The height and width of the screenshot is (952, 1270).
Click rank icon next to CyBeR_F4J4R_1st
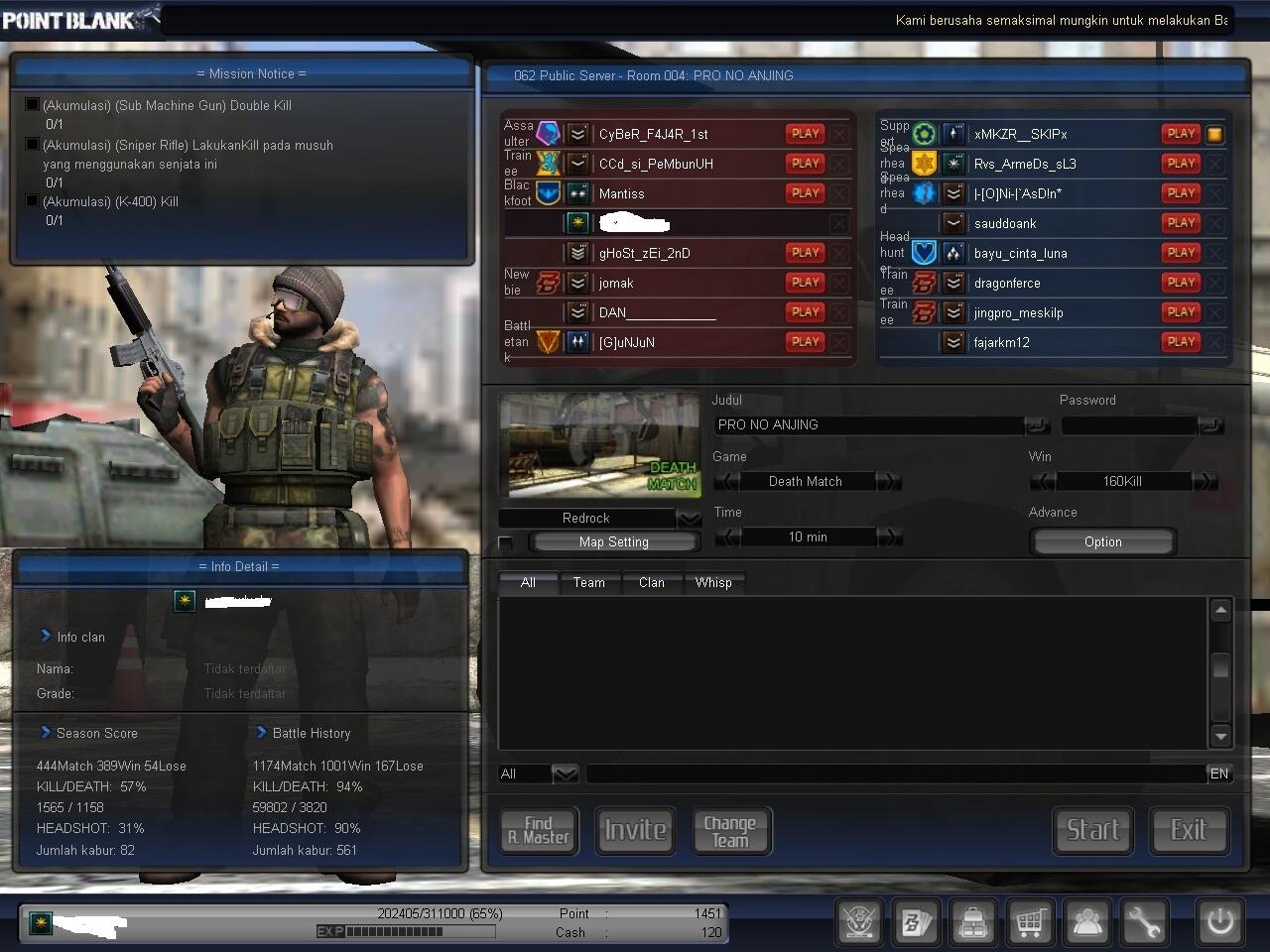pyautogui.click(x=578, y=134)
